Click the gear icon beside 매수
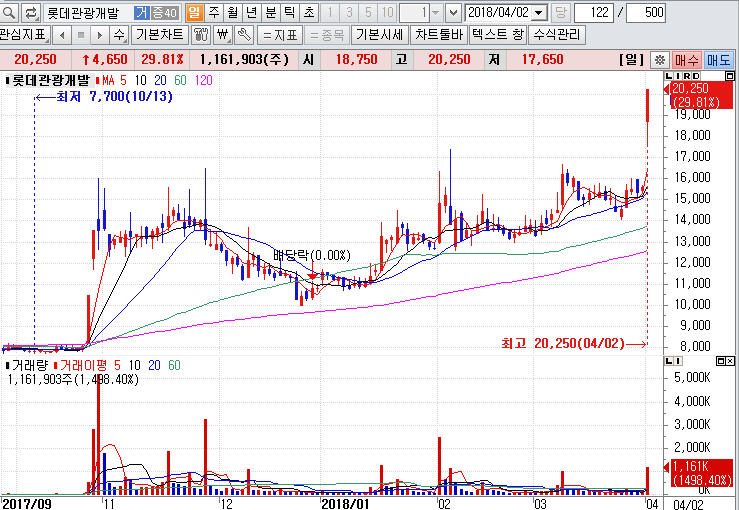 [x=659, y=59]
